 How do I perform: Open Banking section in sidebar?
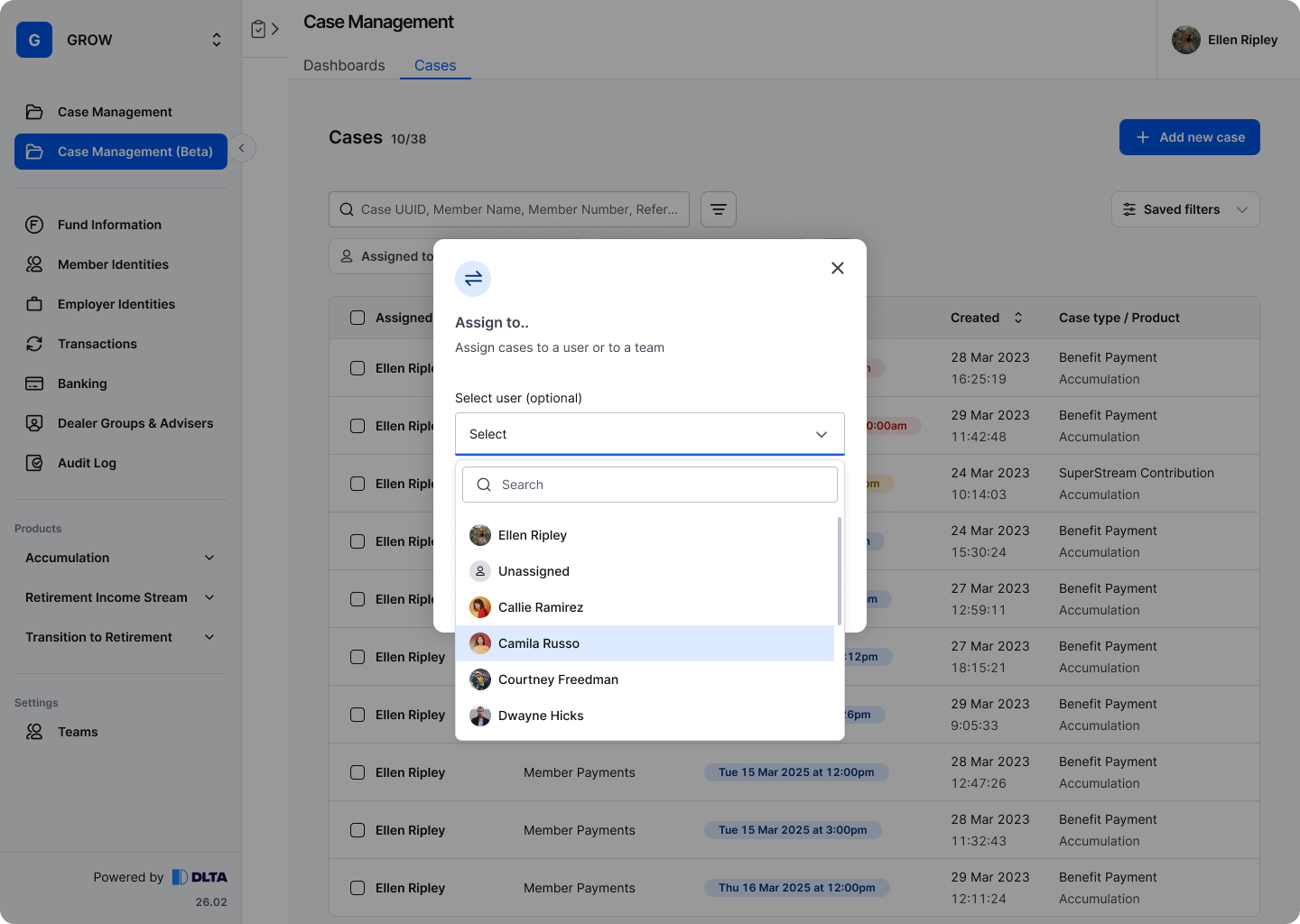[x=82, y=383]
